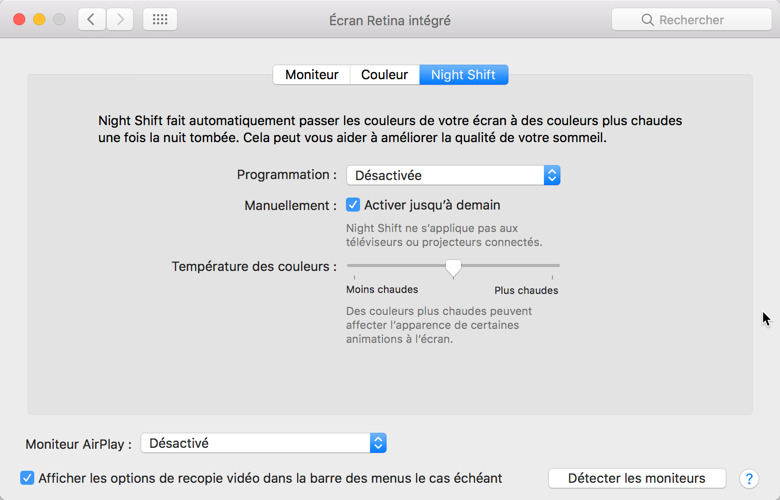
Task: Click the Programmation popup blue arrows
Action: coord(552,175)
